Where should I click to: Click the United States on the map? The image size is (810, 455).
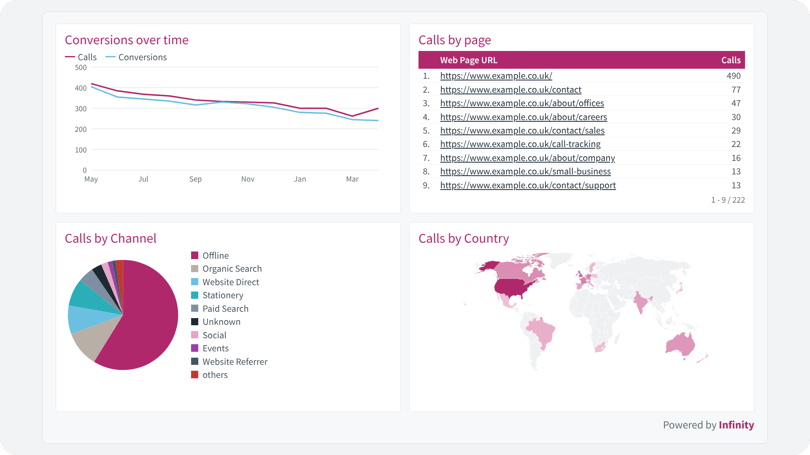click(x=511, y=288)
